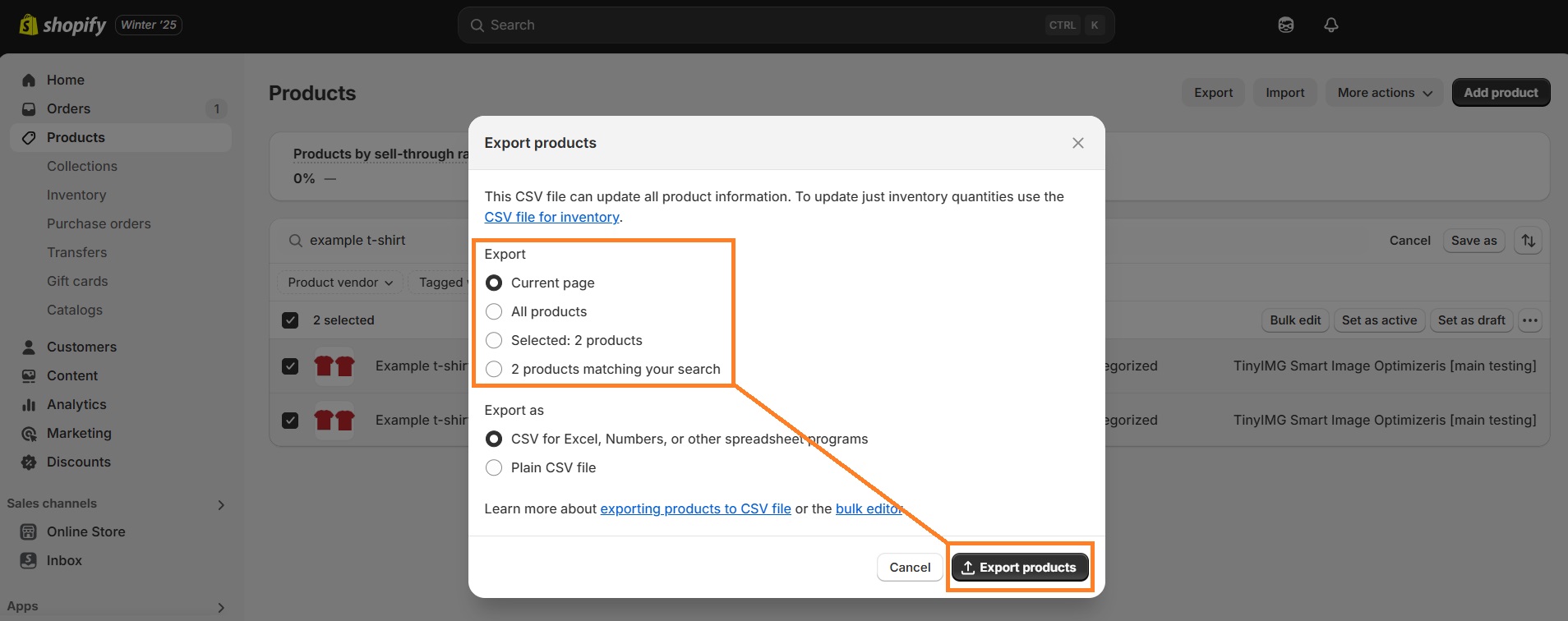1568x621 pixels.
Task: Click the Export products button
Action: [1020, 568]
